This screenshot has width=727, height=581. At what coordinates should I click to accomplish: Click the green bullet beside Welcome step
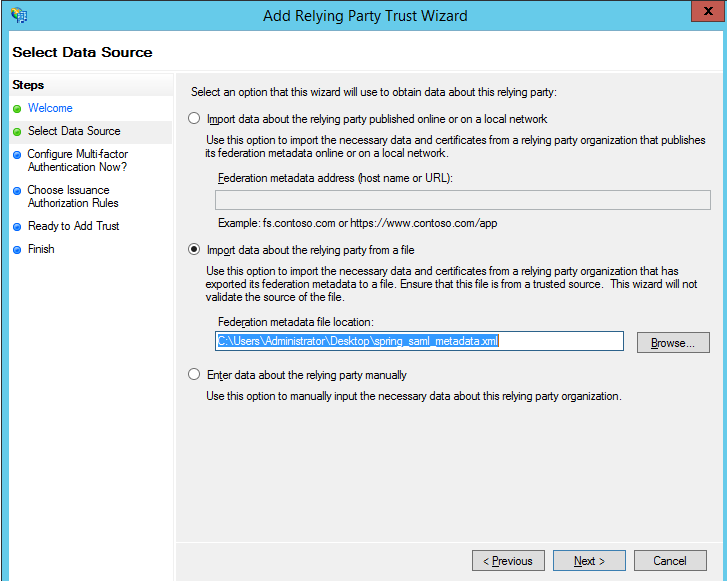click(x=17, y=109)
